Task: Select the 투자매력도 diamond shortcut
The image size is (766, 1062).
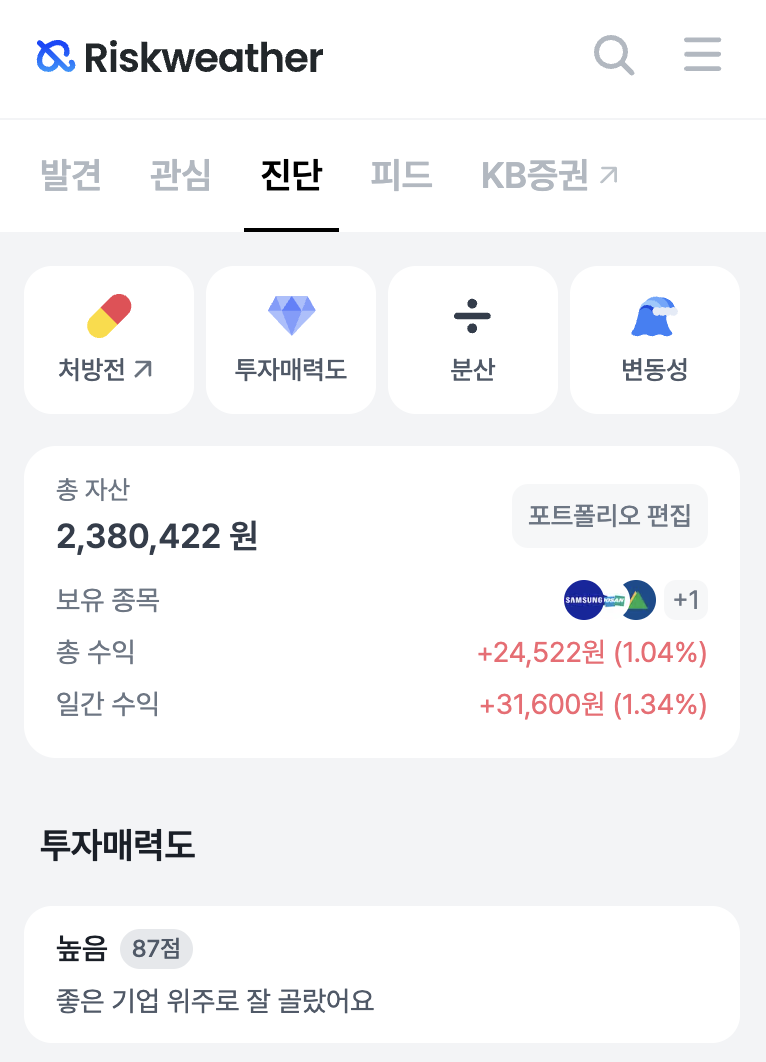Action: [x=291, y=340]
